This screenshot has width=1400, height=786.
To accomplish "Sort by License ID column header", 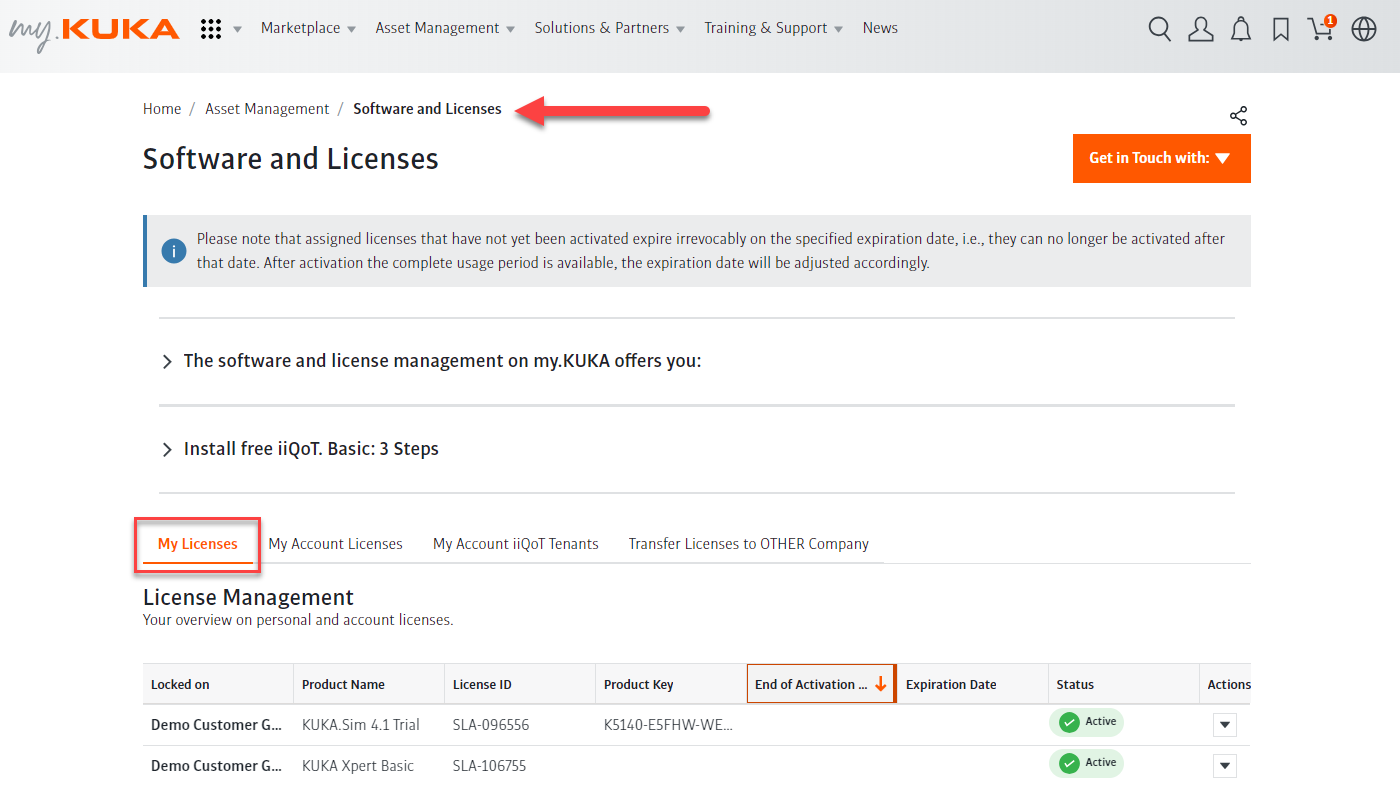I will pos(520,684).
